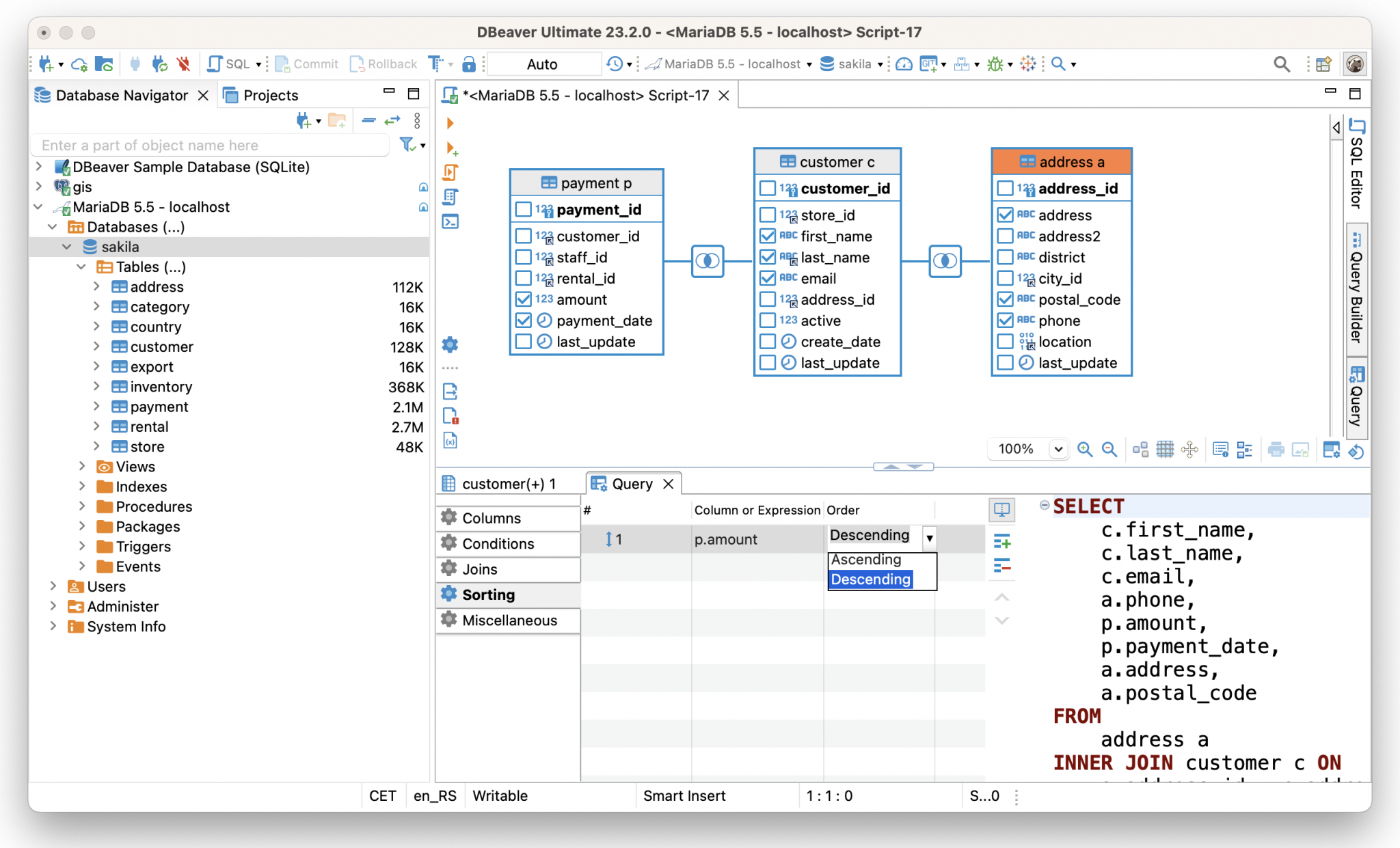
Task: Collapse the sakila database node
Action: point(67,247)
